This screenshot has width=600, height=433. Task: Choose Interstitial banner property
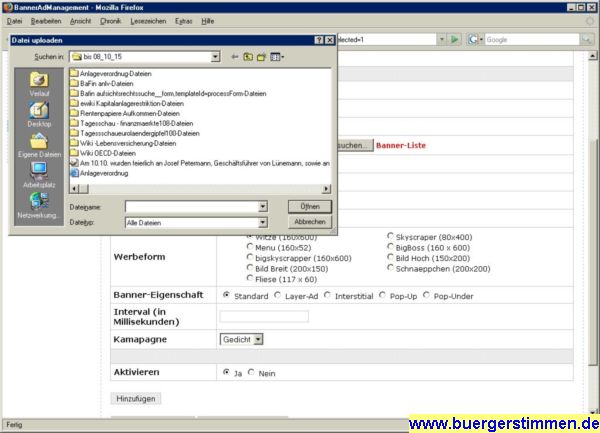tap(327, 295)
